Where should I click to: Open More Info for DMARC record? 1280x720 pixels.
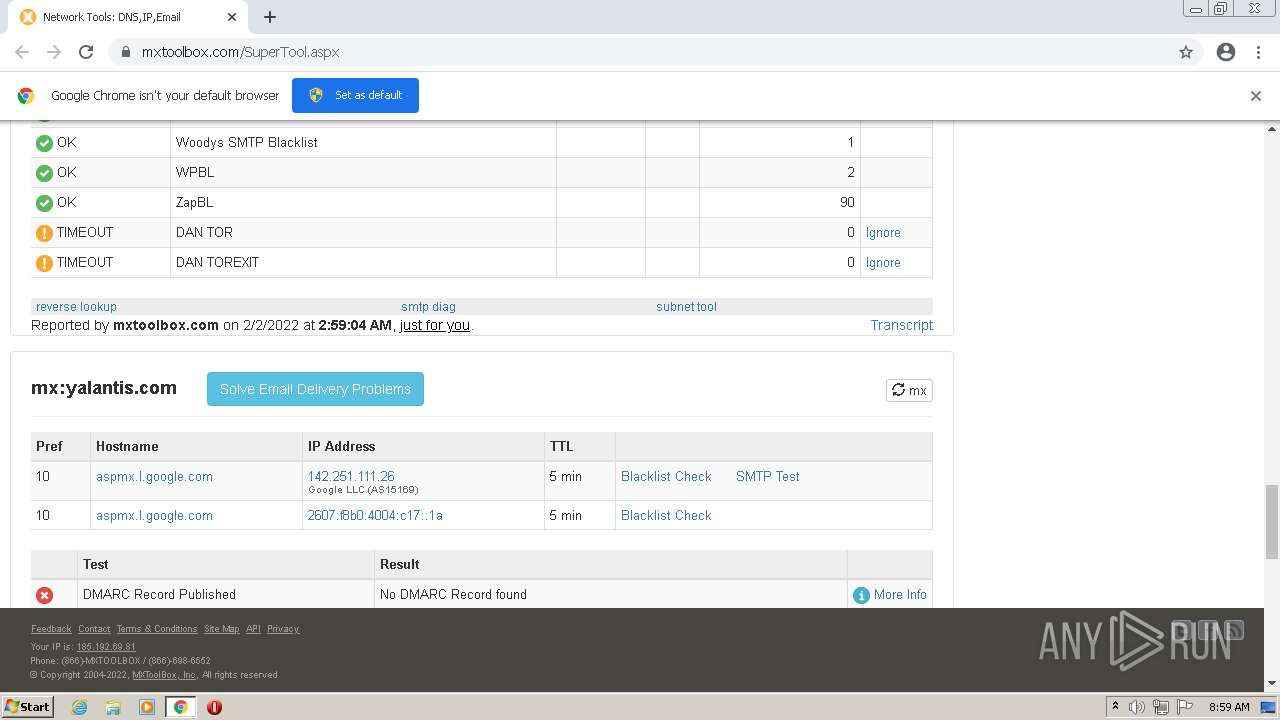coord(900,595)
